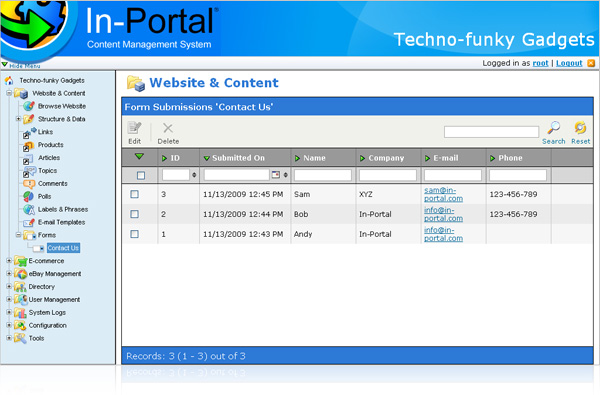Click the Techno-funky Gadgets home icon

pyautogui.click(x=9, y=80)
